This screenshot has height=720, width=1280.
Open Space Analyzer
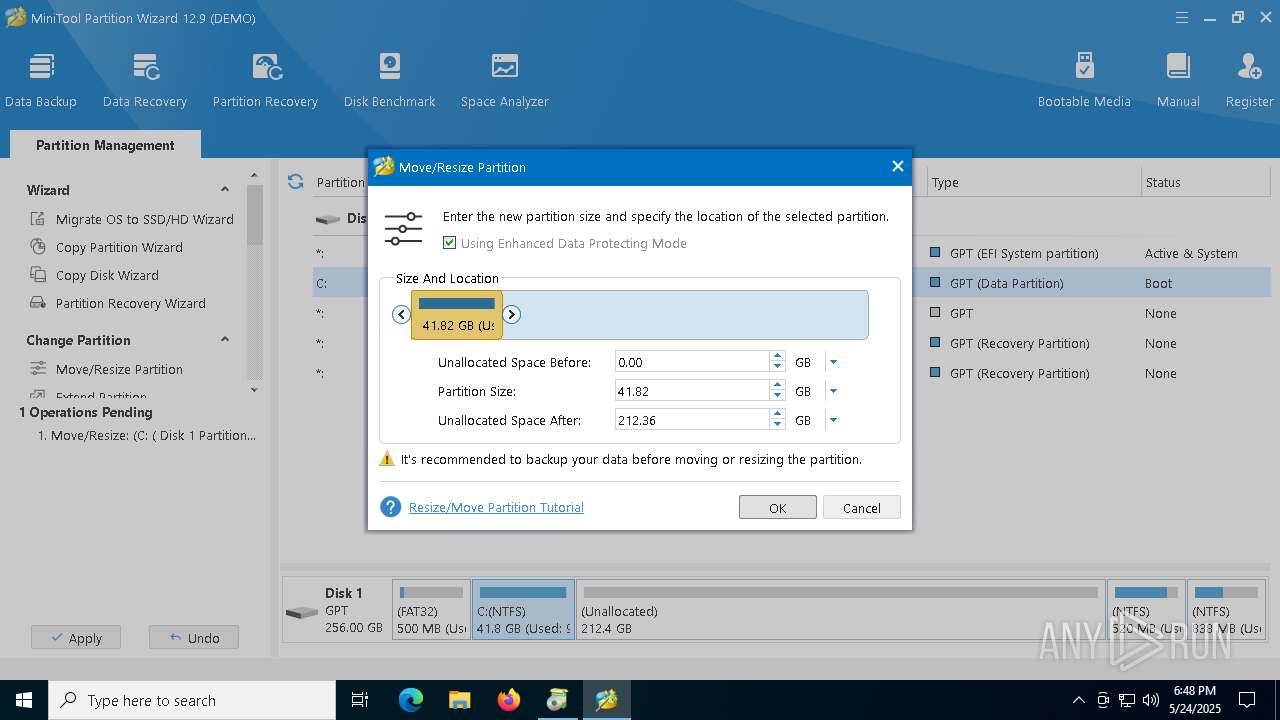[x=505, y=80]
